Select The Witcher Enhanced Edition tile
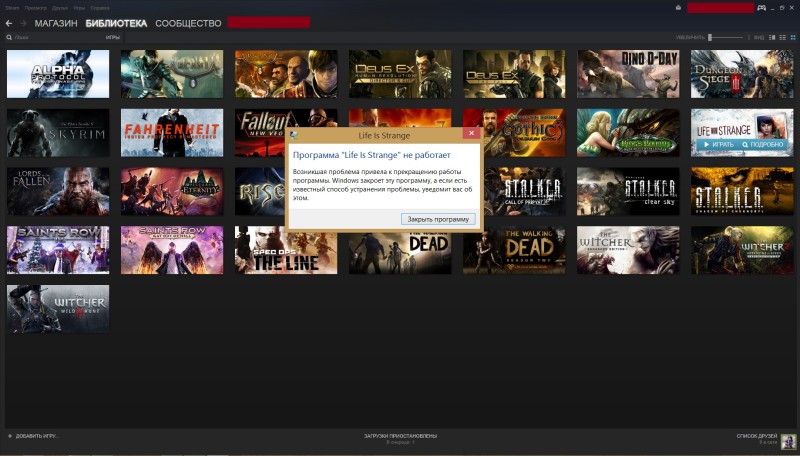The width and height of the screenshot is (800, 456). tap(628, 250)
